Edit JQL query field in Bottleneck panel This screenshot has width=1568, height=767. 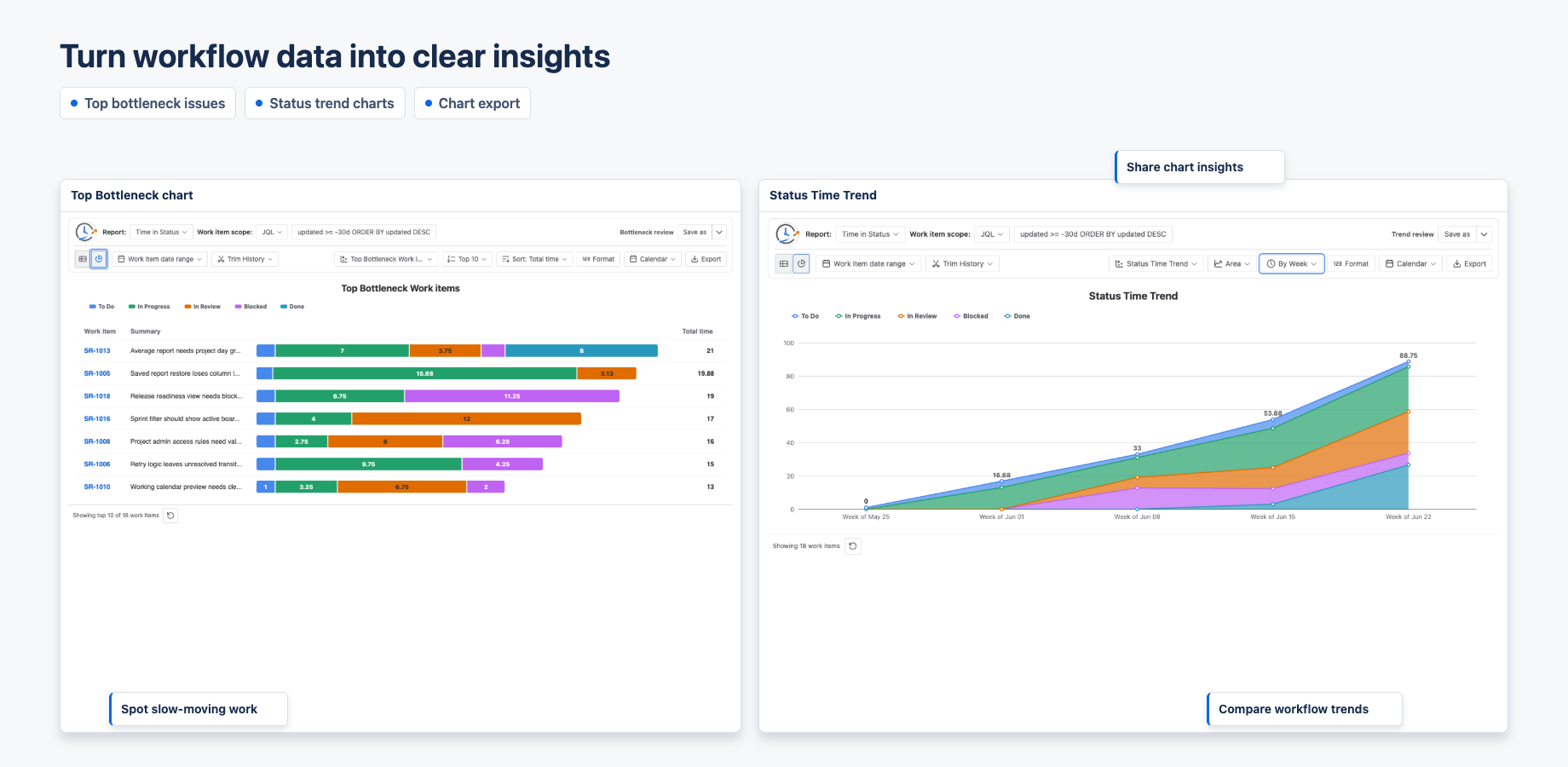364,232
